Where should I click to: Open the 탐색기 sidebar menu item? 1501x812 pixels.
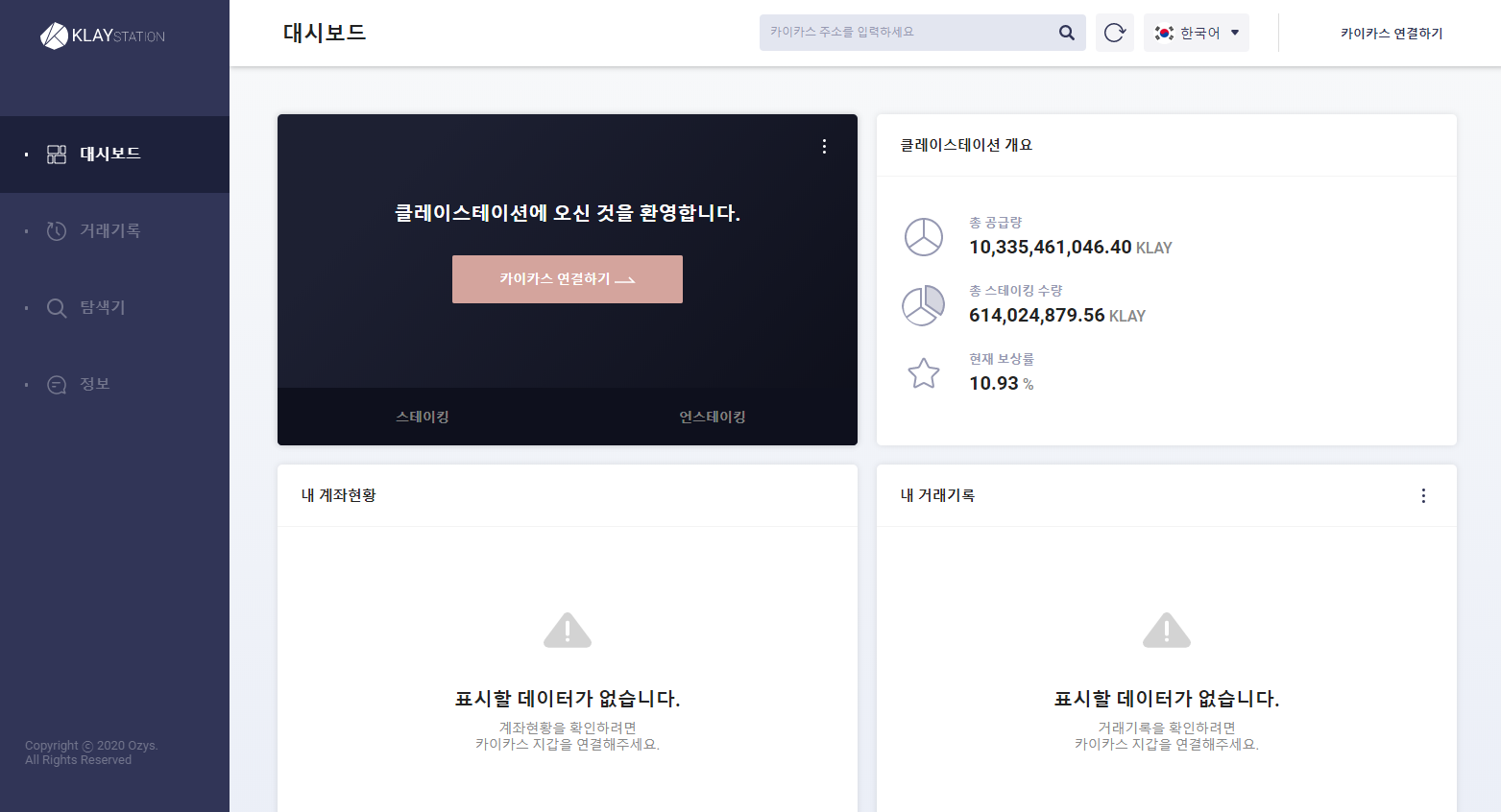point(114,308)
